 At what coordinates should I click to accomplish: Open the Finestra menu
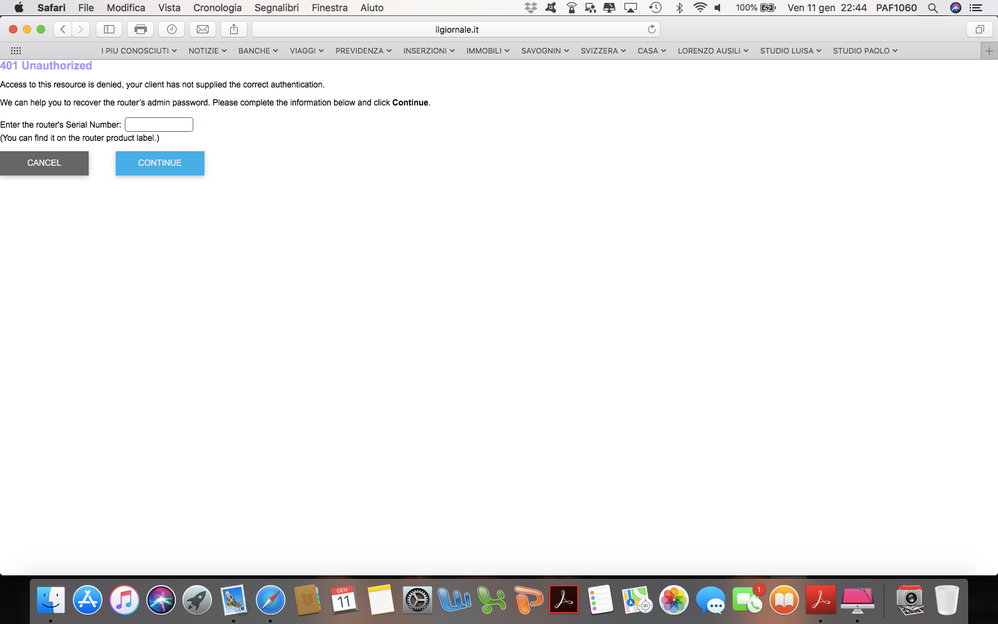tap(330, 8)
